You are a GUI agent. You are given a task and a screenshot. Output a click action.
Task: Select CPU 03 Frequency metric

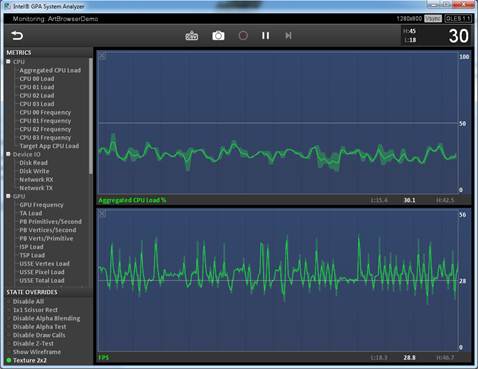click(x=45, y=137)
